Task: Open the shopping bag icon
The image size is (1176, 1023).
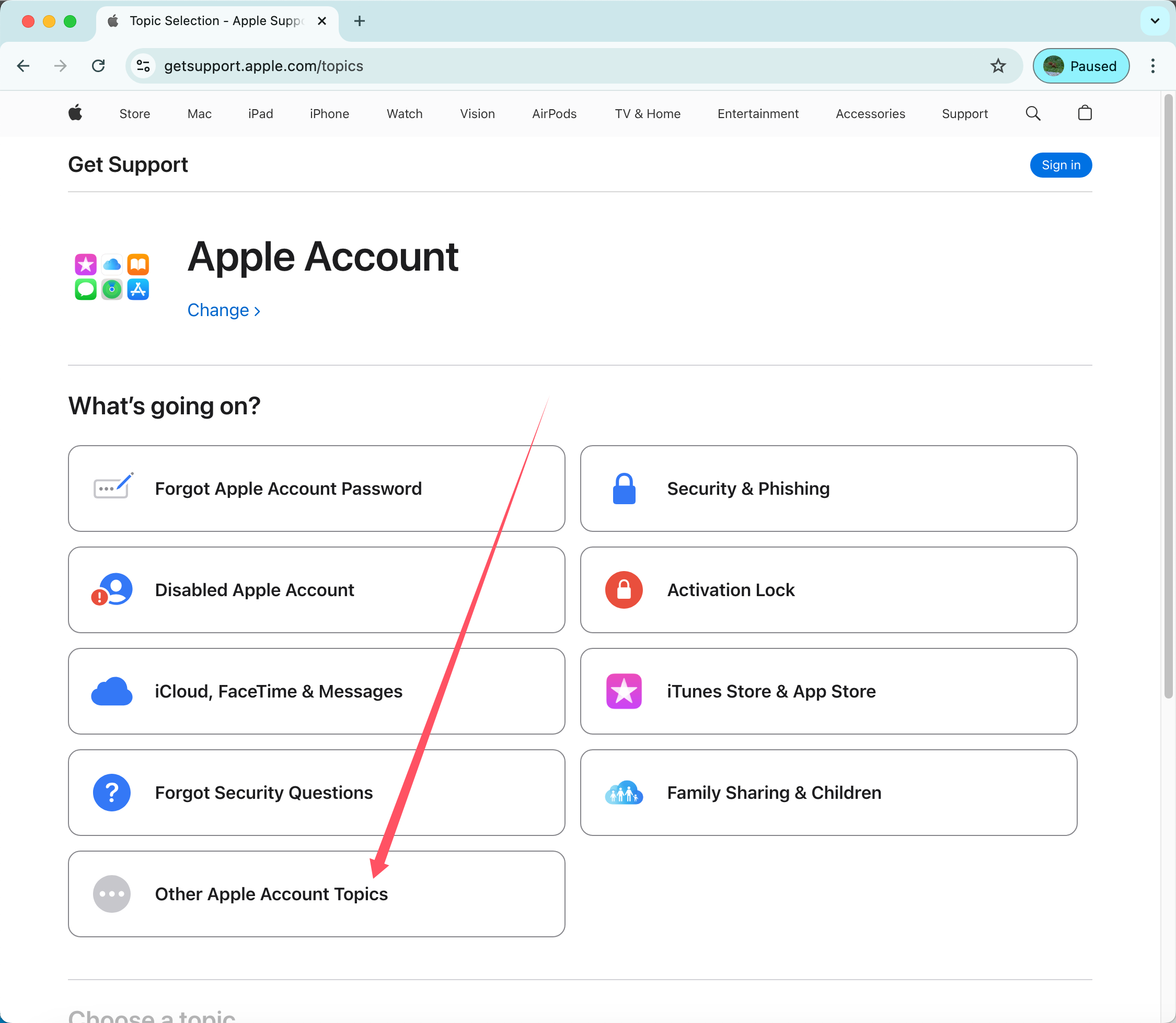Action: (x=1085, y=113)
